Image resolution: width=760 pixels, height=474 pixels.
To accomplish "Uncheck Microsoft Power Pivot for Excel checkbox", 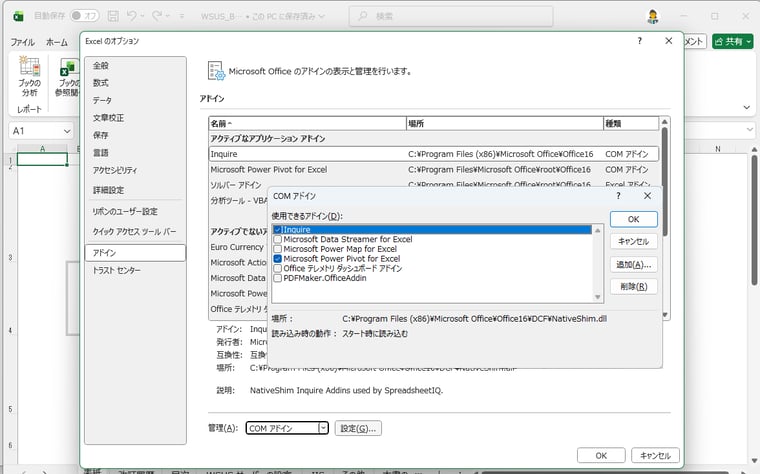I will (x=278, y=259).
